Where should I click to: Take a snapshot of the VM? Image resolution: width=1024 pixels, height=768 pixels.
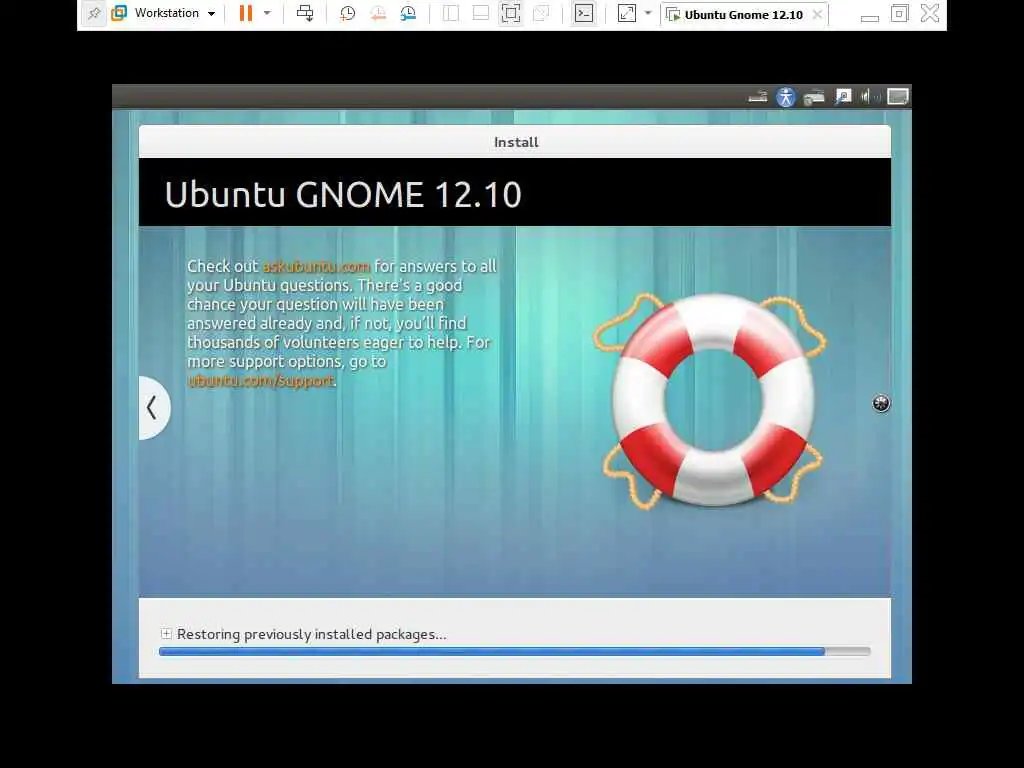347,13
